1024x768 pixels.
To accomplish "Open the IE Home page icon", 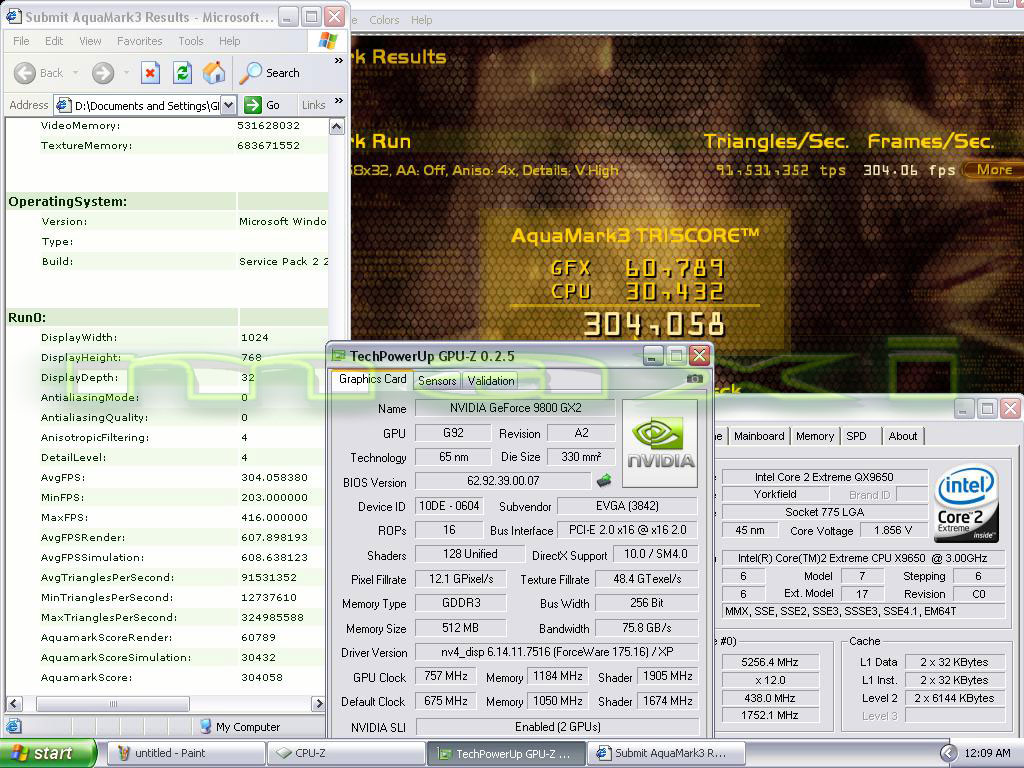I will coord(214,72).
